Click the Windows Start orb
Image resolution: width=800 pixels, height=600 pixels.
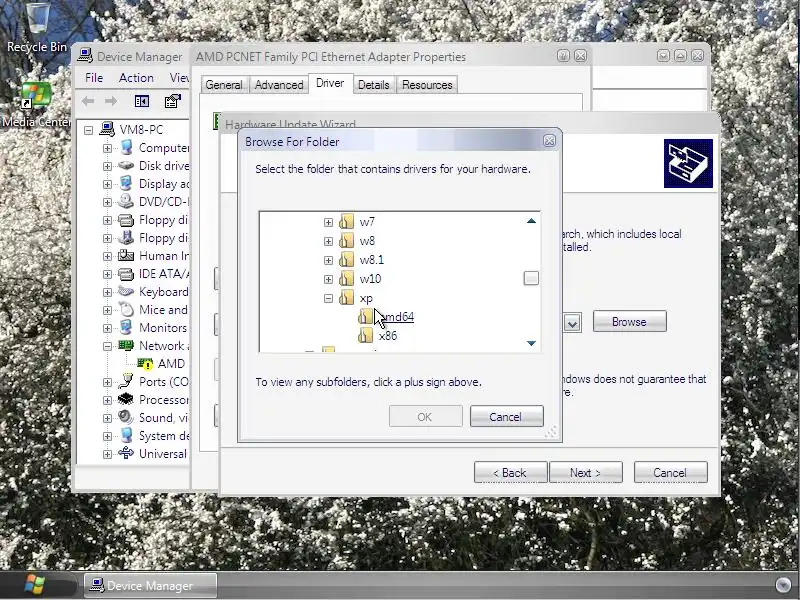pos(35,585)
